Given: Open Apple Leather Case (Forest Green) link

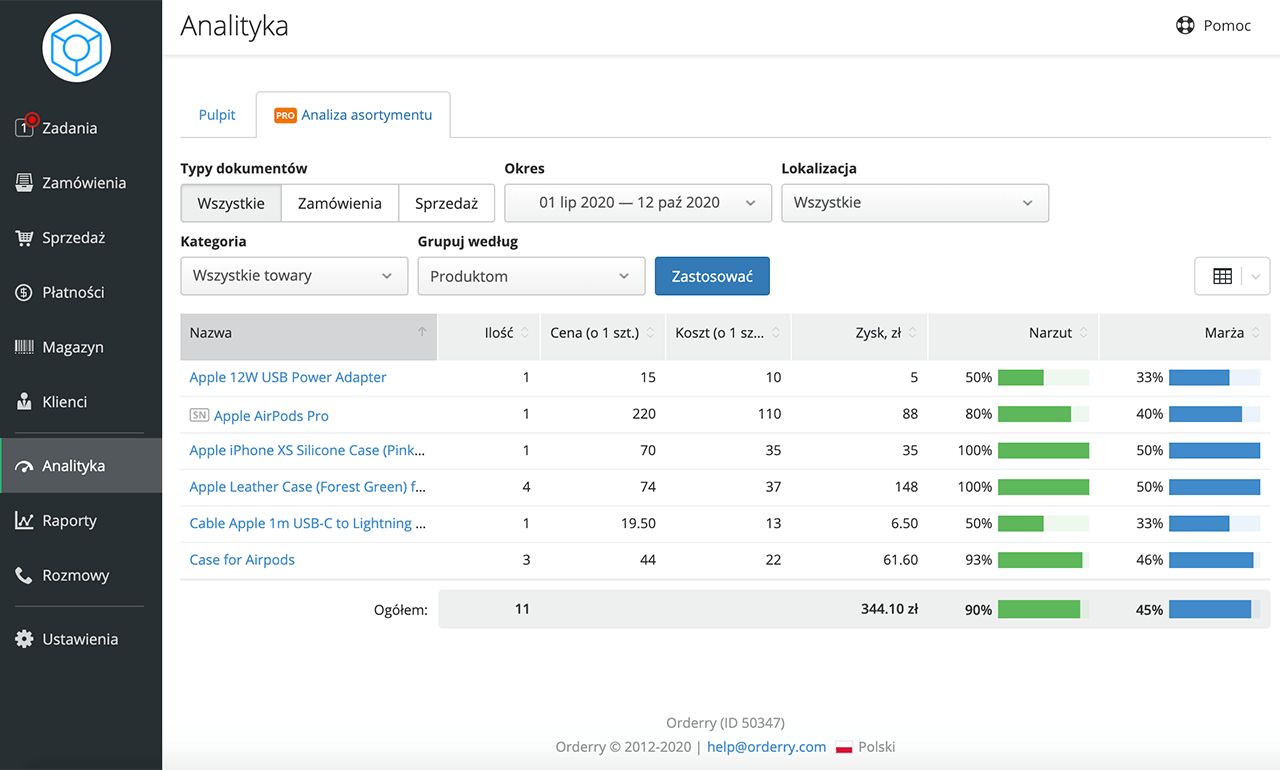Looking at the screenshot, I should click(x=308, y=487).
